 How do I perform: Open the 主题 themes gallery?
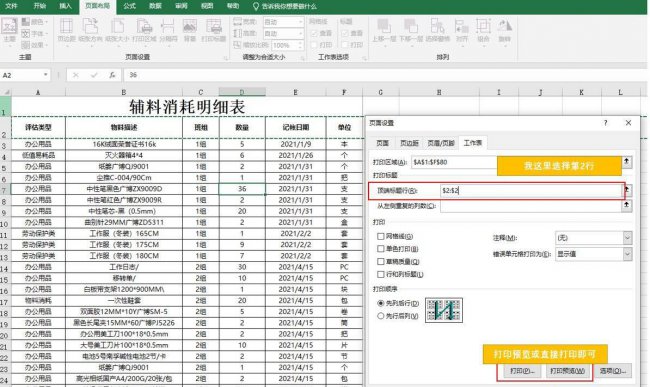(x=9, y=30)
